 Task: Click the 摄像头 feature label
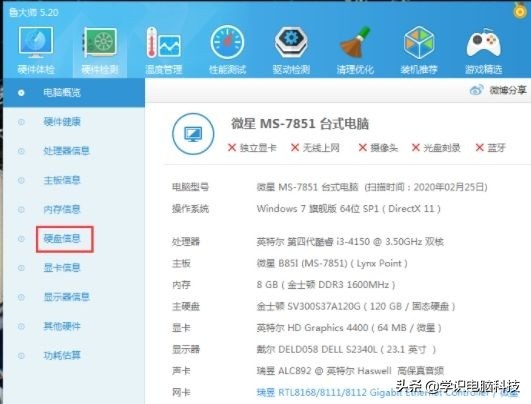(x=384, y=148)
